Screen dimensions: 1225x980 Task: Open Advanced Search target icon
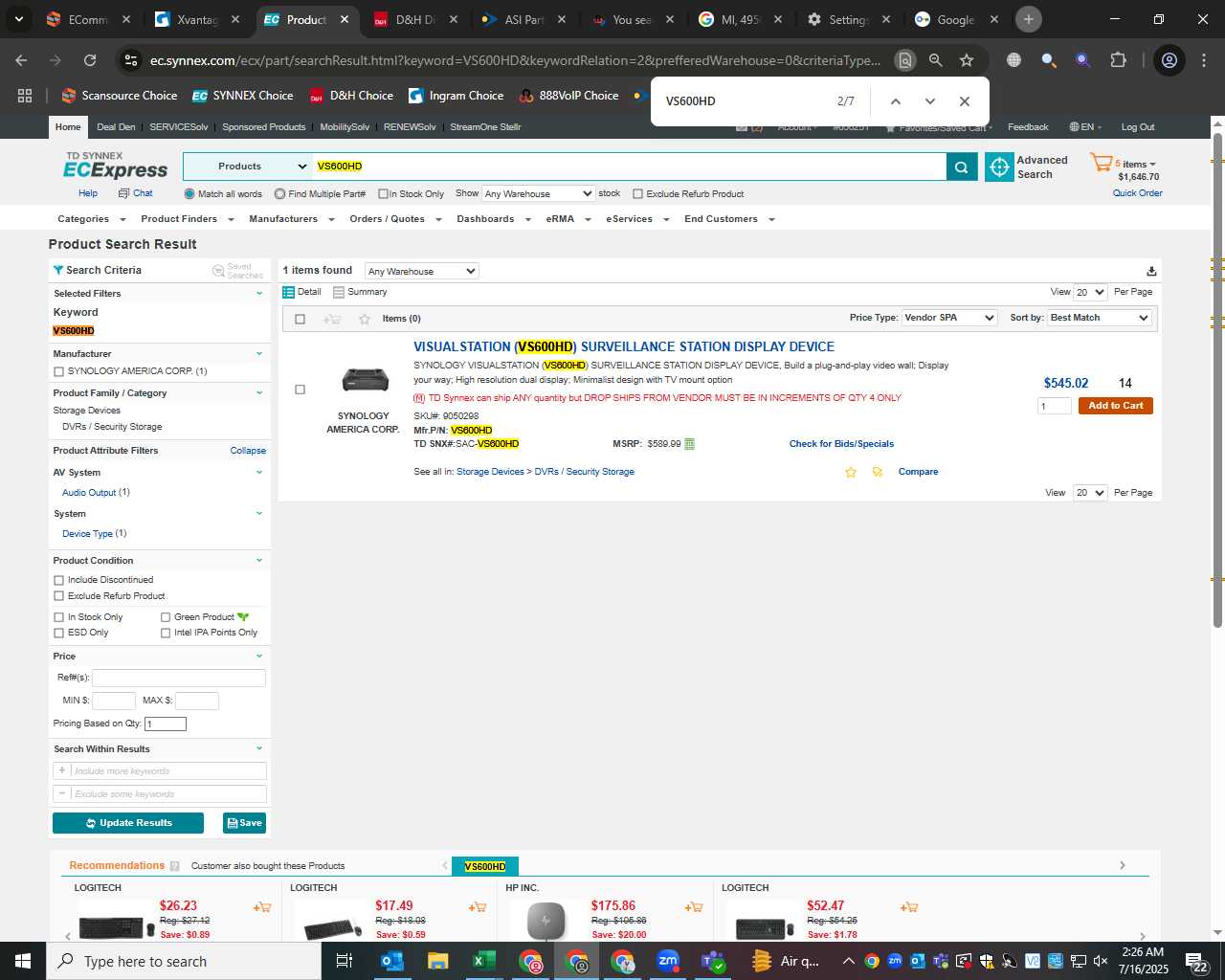tap(999, 167)
